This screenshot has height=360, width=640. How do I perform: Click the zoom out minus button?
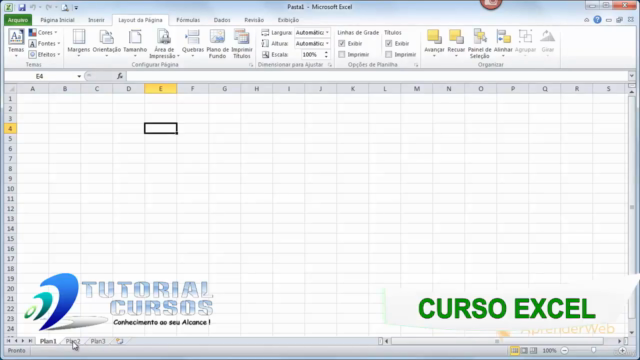(565, 351)
